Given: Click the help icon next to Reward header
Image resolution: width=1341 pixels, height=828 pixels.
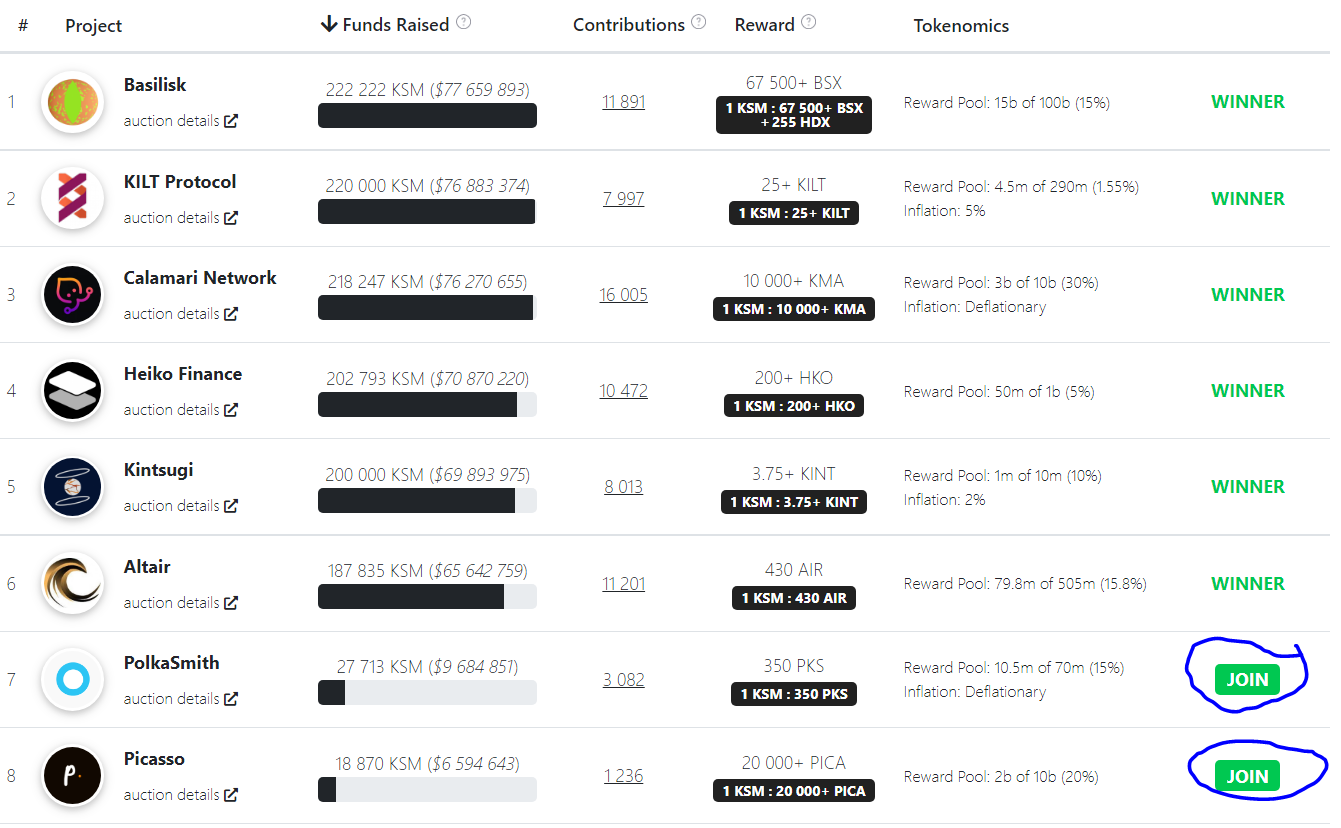Looking at the screenshot, I should 809,22.
